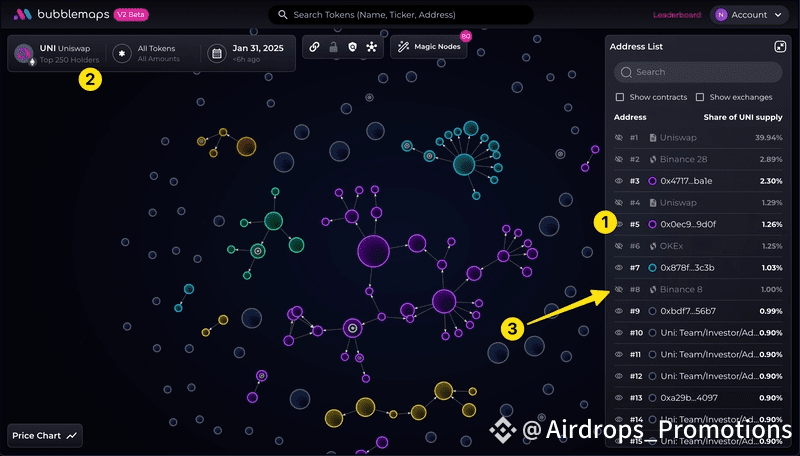Click the exchange icon on OKEx row

(653, 246)
